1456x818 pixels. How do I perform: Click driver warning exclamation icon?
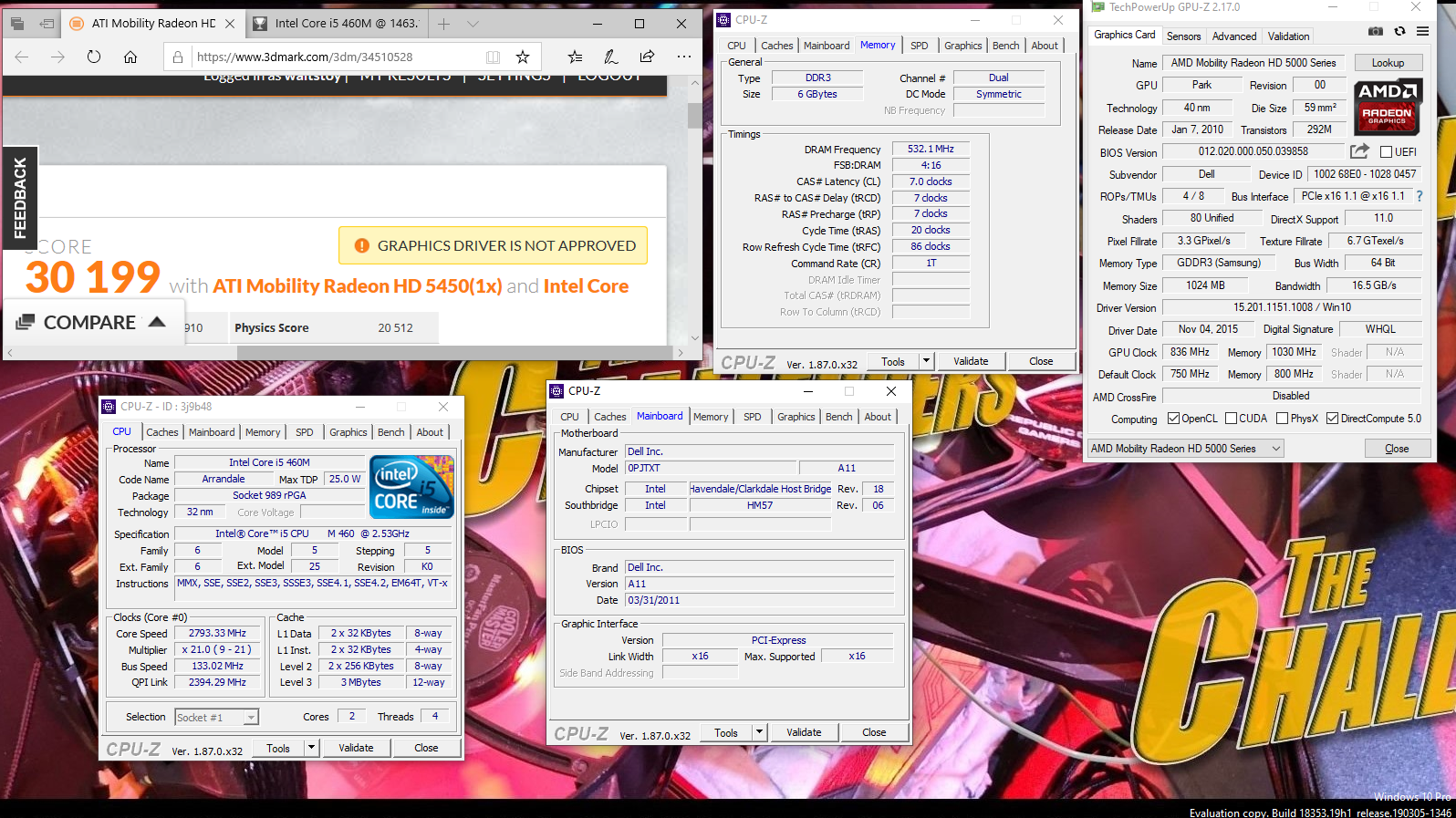click(x=362, y=245)
